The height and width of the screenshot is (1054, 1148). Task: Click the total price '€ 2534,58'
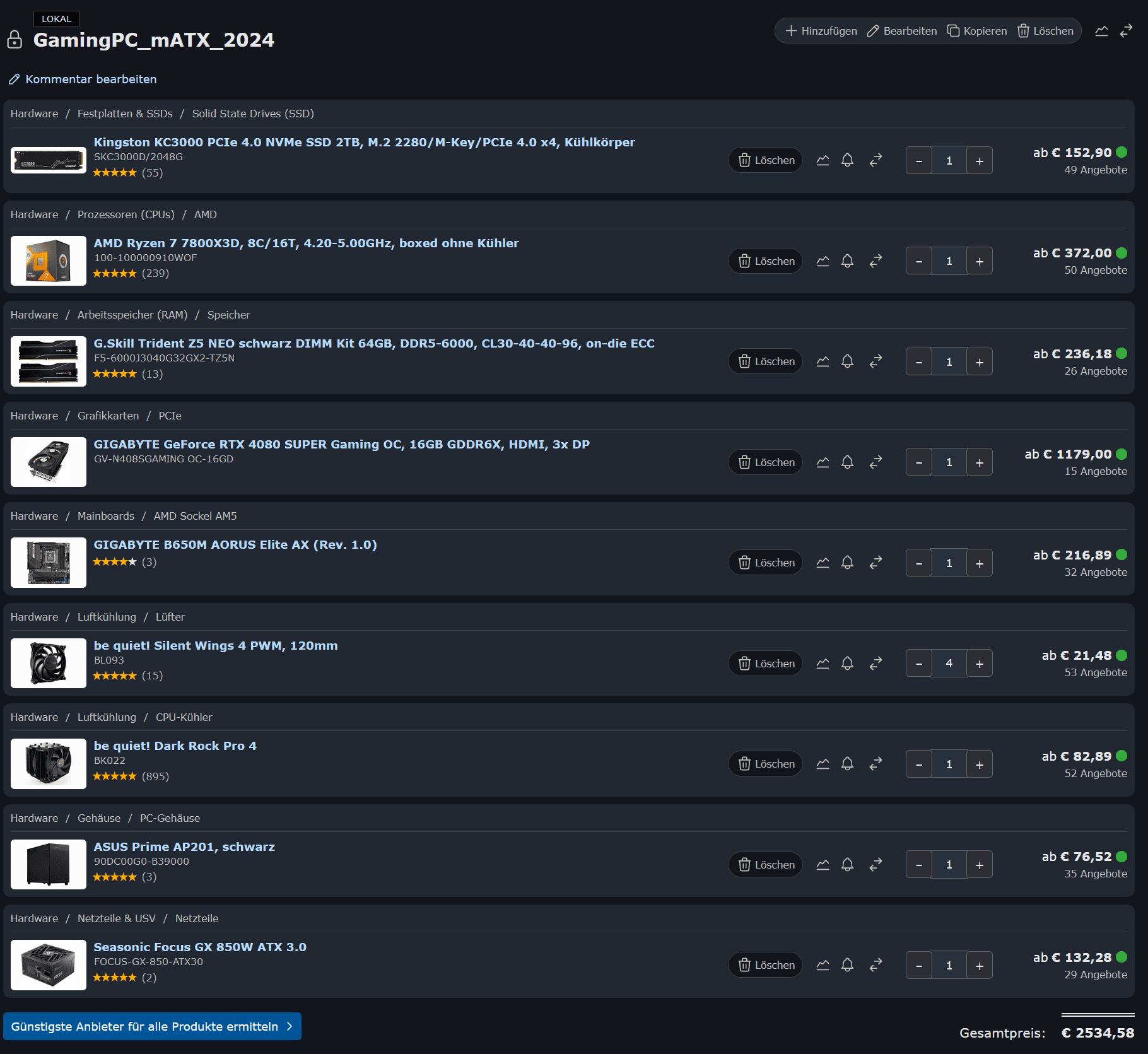(x=1098, y=1033)
